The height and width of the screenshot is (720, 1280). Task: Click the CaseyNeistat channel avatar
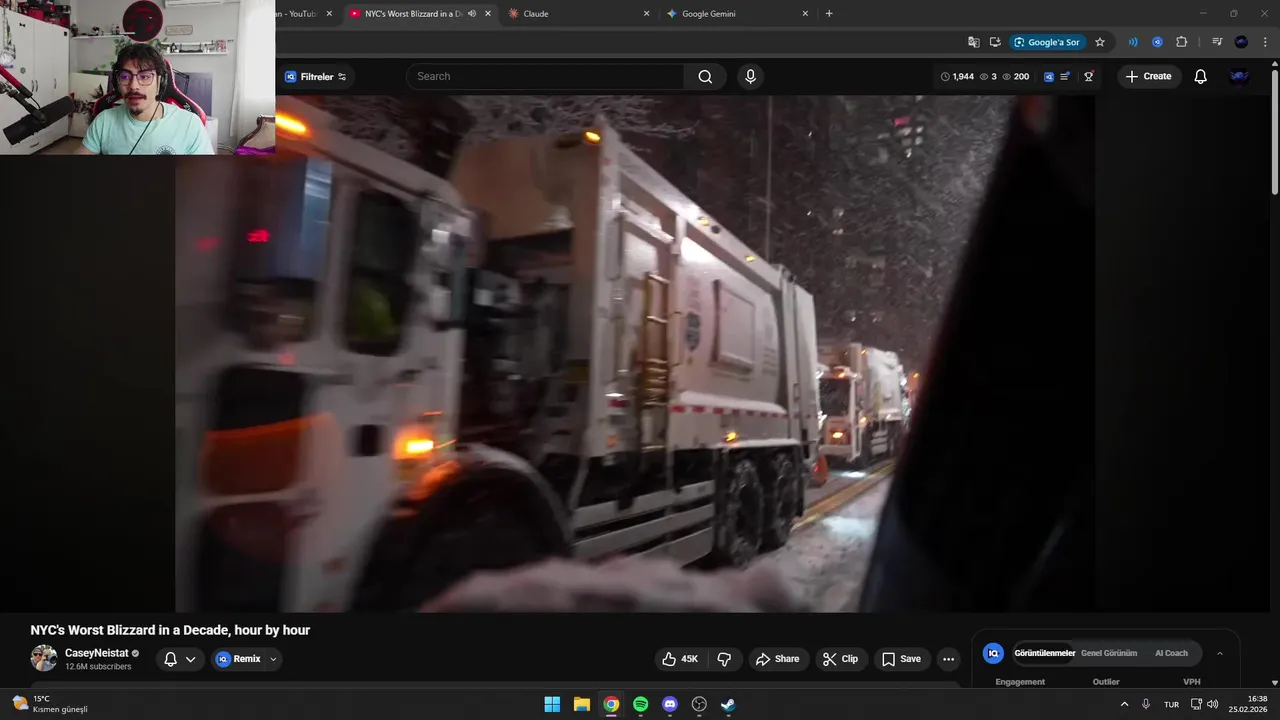pyautogui.click(x=44, y=658)
